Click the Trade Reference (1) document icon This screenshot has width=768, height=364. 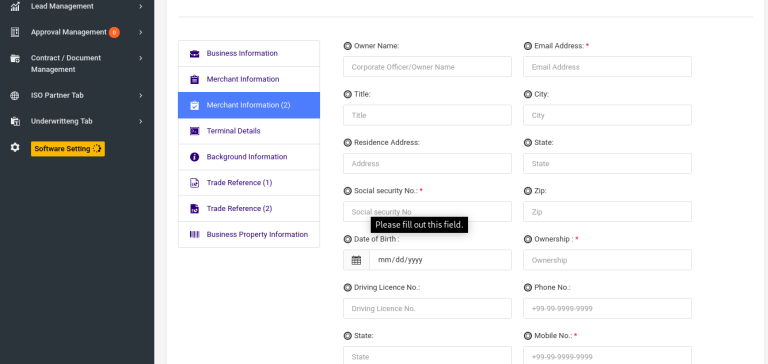(x=194, y=183)
